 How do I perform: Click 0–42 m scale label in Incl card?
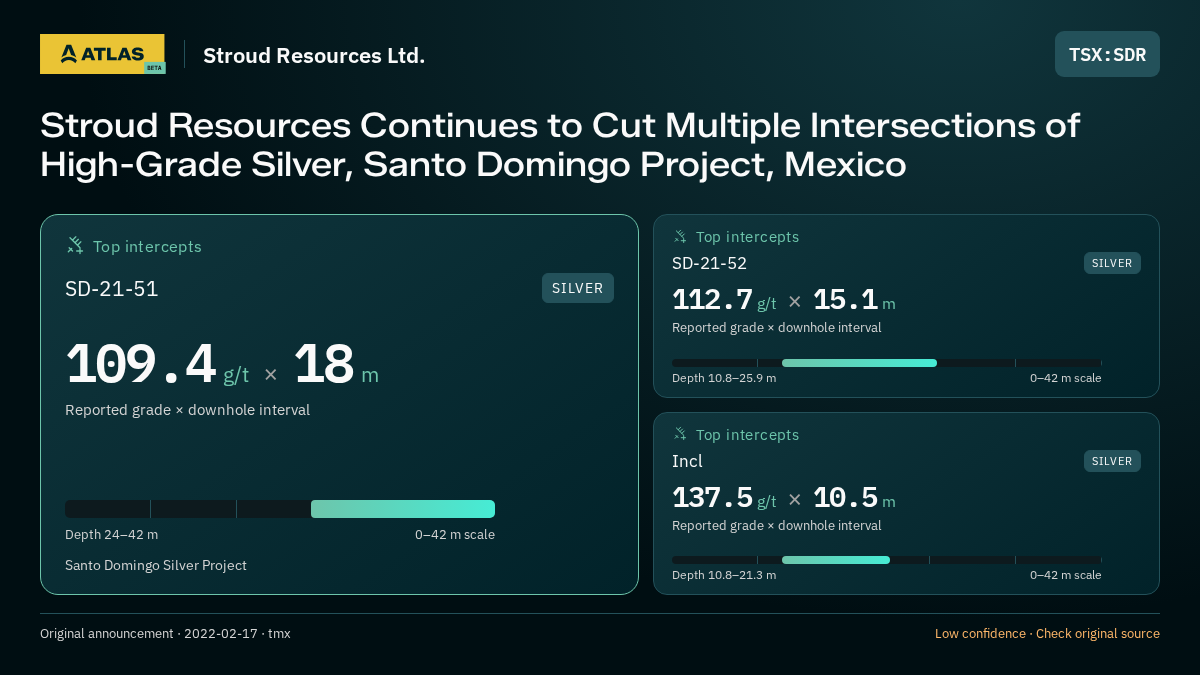(x=1066, y=575)
